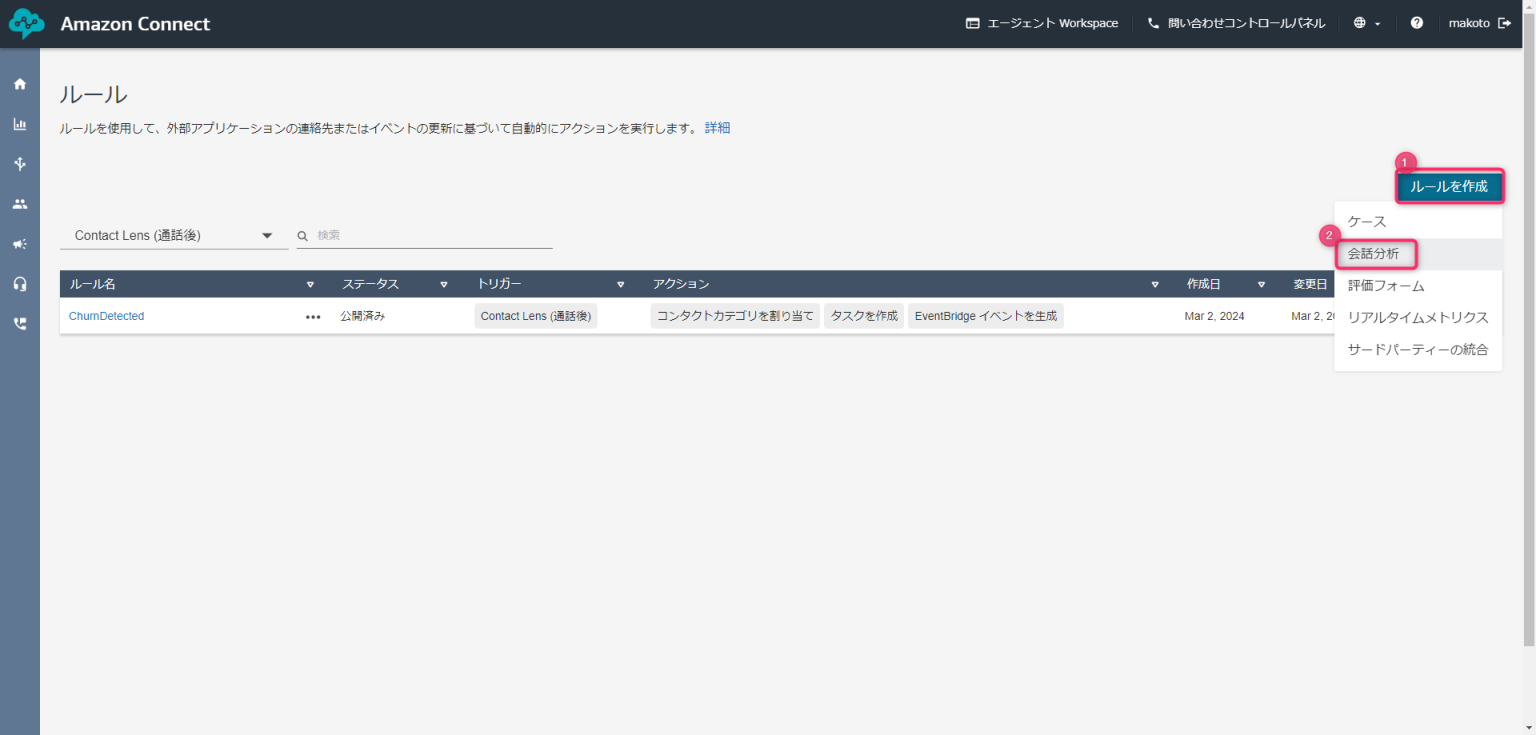Open the ChurnDetected rule link
This screenshot has height=735, width=1536.
click(106, 315)
